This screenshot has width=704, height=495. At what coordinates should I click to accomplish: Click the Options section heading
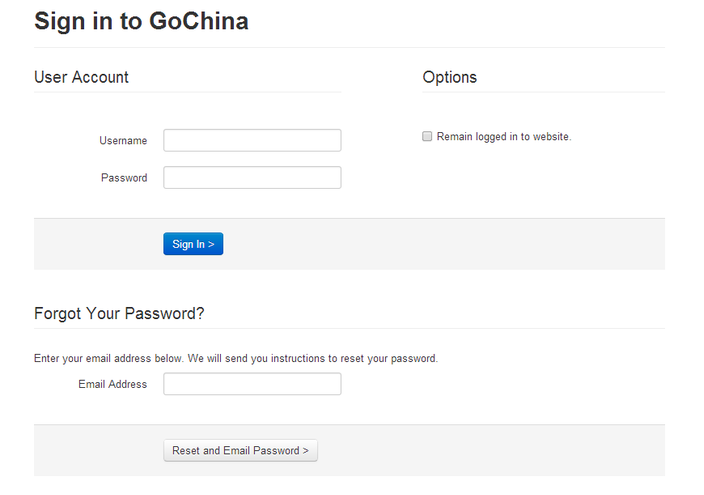(449, 77)
